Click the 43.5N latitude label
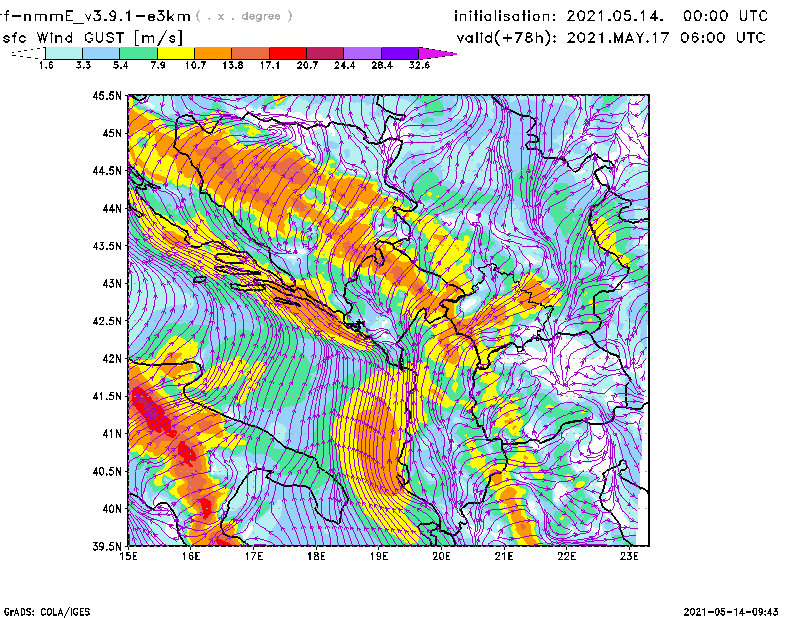The height and width of the screenshot is (618, 800). pos(107,246)
